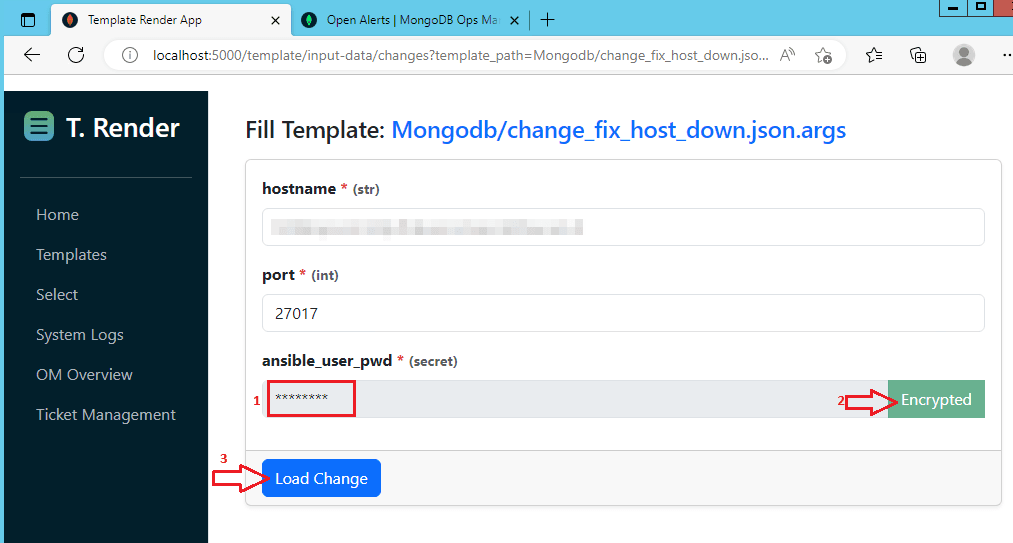The width and height of the screenshot is (1013, 543).
Task: Click the green Encrypted button
Action: click(x=936, y=399)
